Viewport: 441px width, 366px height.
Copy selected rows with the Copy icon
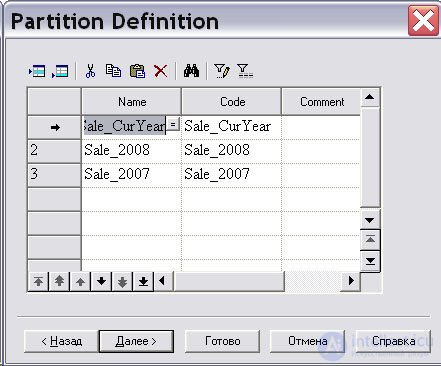pyautogui.click(x=113, y=71)
